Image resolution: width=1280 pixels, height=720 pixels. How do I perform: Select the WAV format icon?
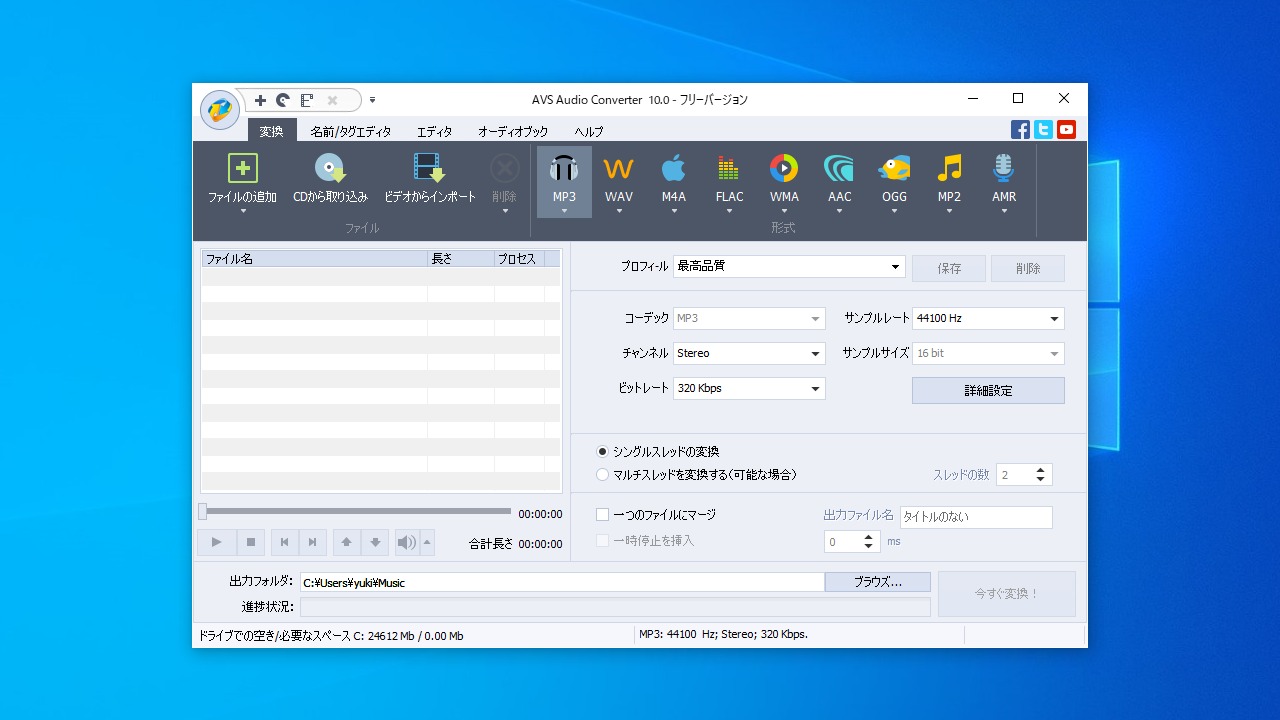[619, 168]
